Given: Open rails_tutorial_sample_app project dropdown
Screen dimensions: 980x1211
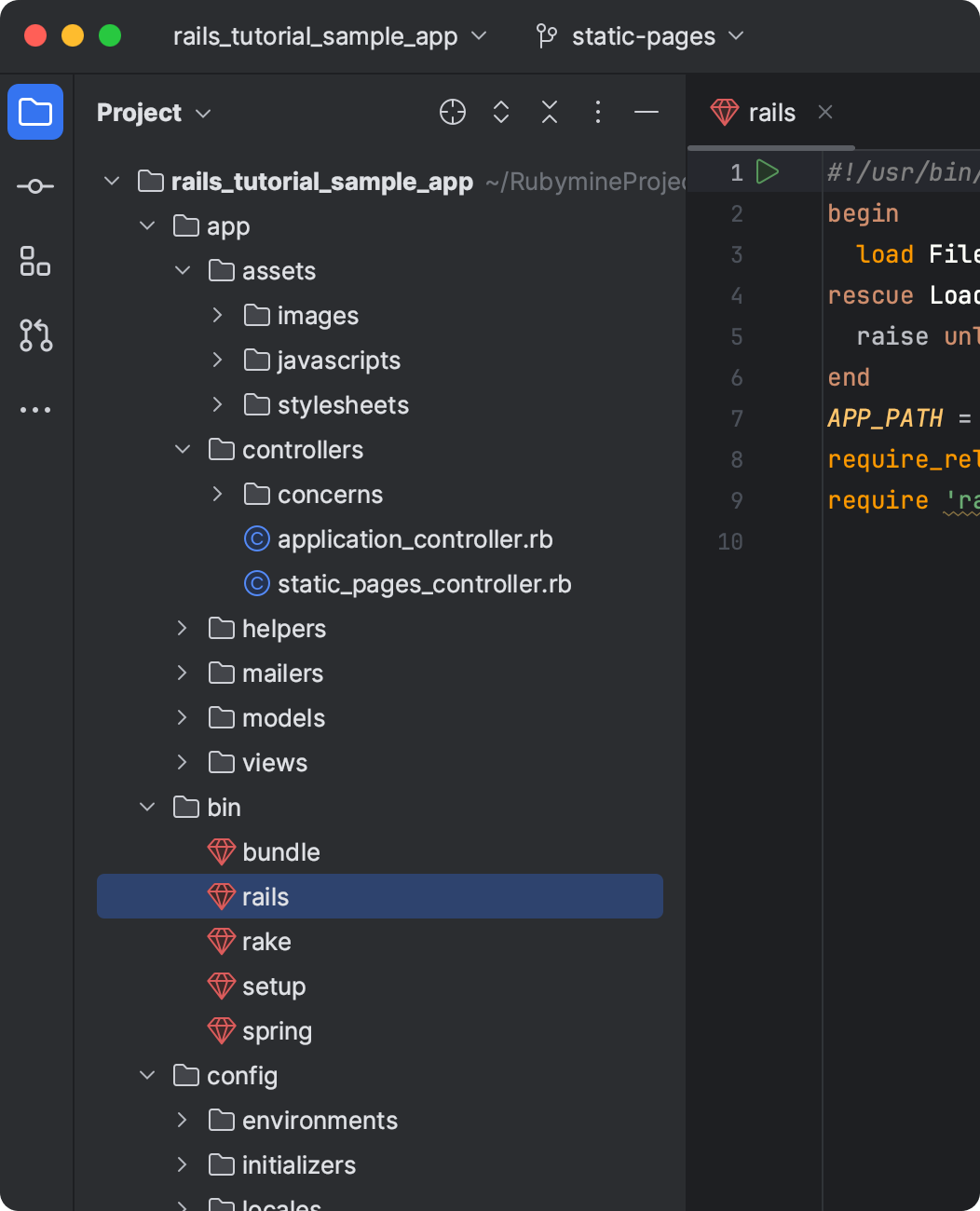Looking at the screenshot, I should 330,36.
